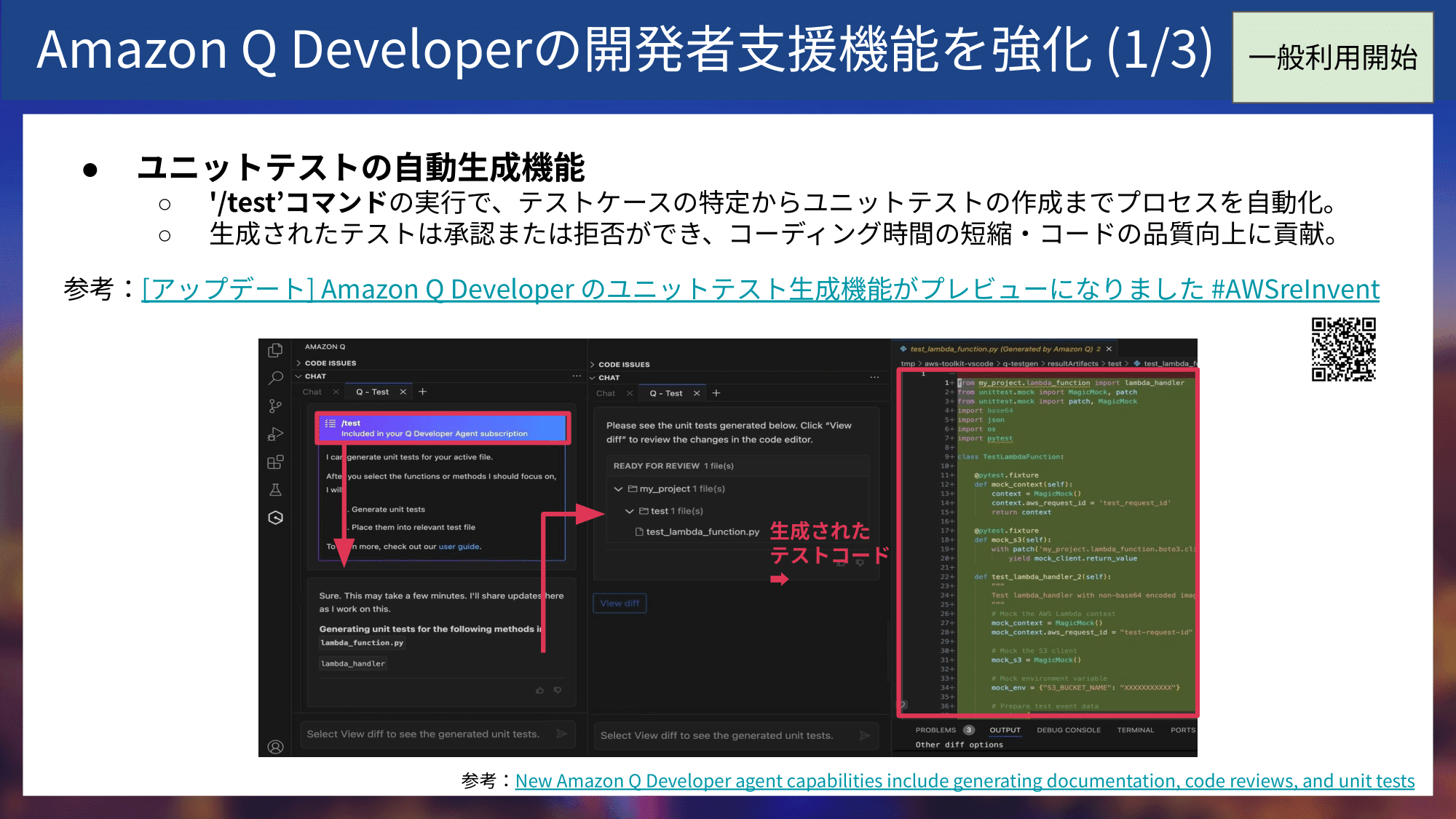Add a new chat tab in the second panel

point(716,393)
